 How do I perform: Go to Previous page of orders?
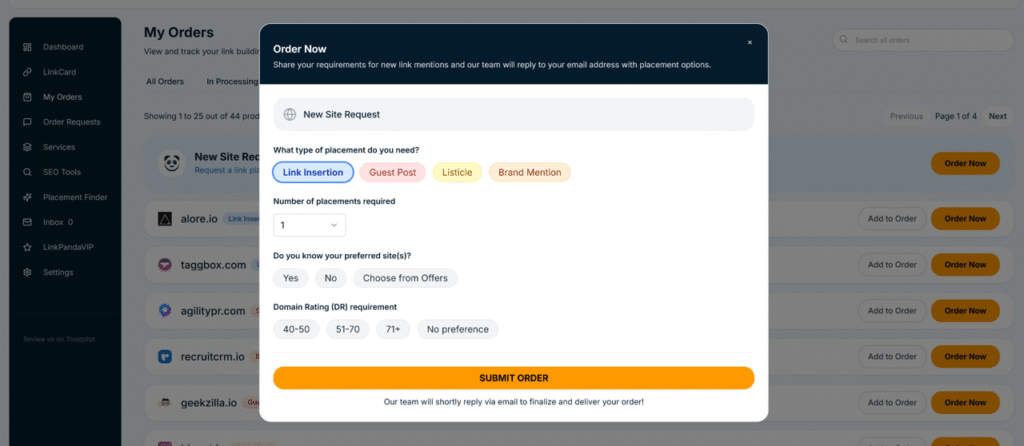[906, 116]
